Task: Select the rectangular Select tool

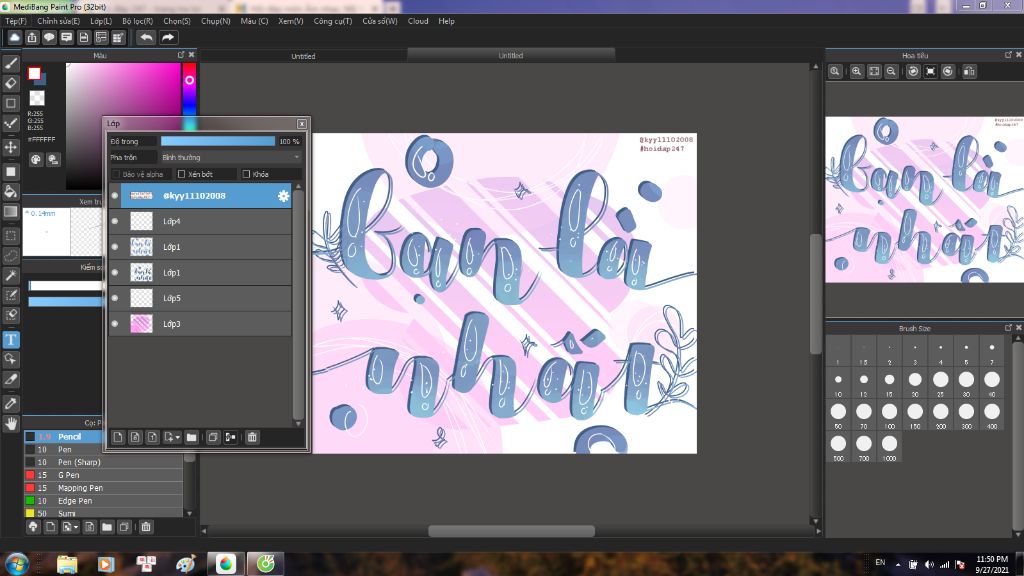Action: pos(11,235)
